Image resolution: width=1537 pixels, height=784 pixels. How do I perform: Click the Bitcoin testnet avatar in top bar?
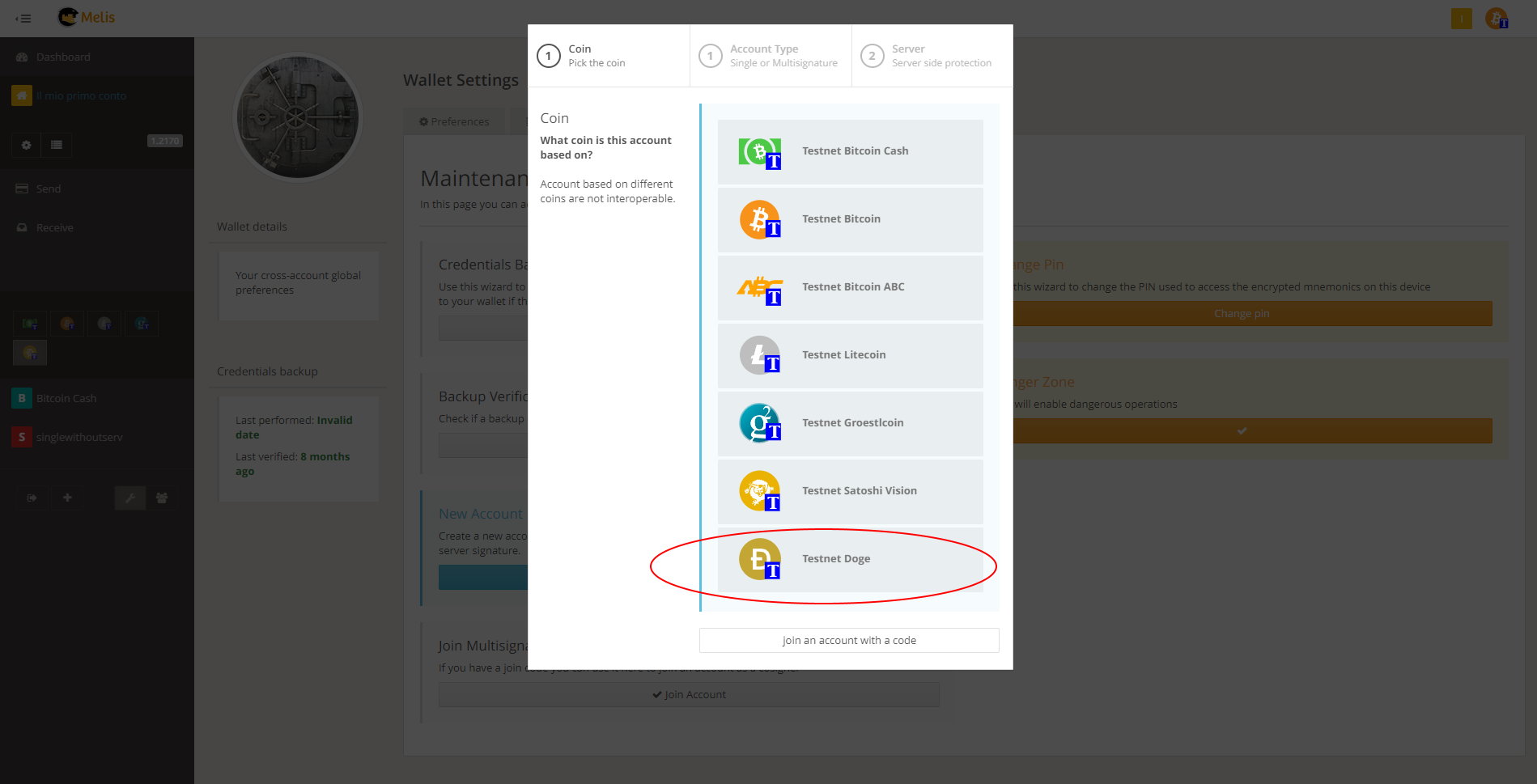coord(1497,18)
